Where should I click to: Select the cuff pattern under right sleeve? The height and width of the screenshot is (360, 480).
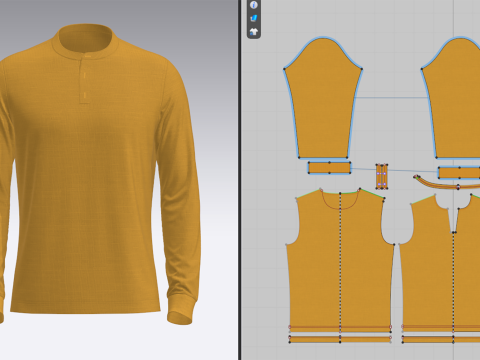[459, 173]
